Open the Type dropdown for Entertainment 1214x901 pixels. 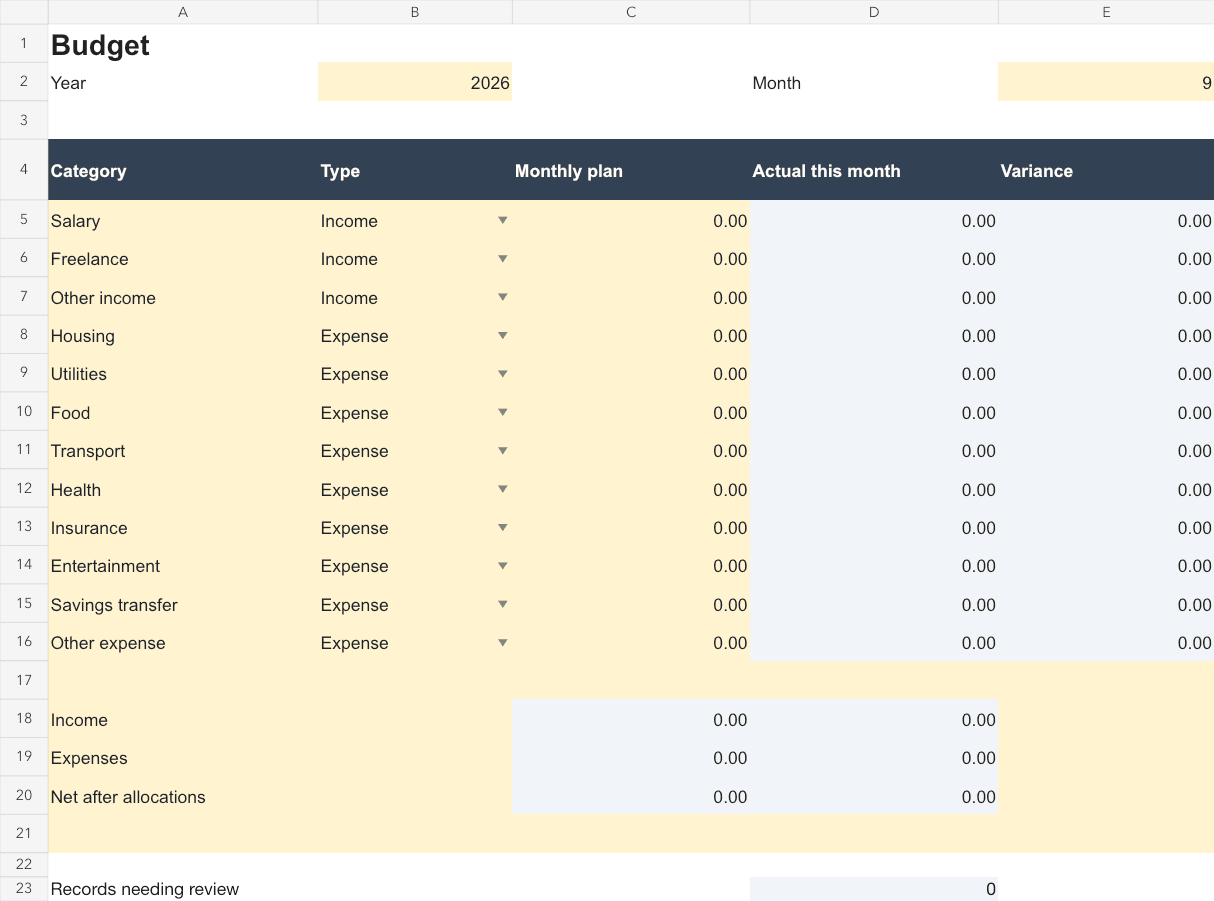(503, 565)
